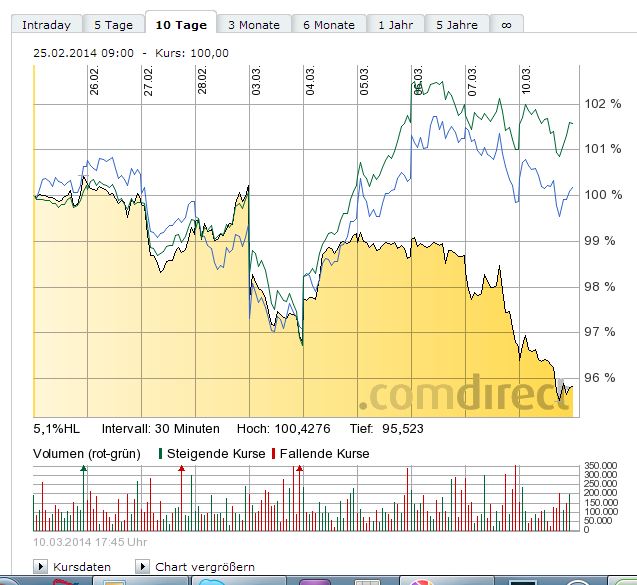Image resolution: width=637 pixels, height=585 pixels.
Task: Click the arrow button beside Chart vergrößern
Action: click(143, 567)
